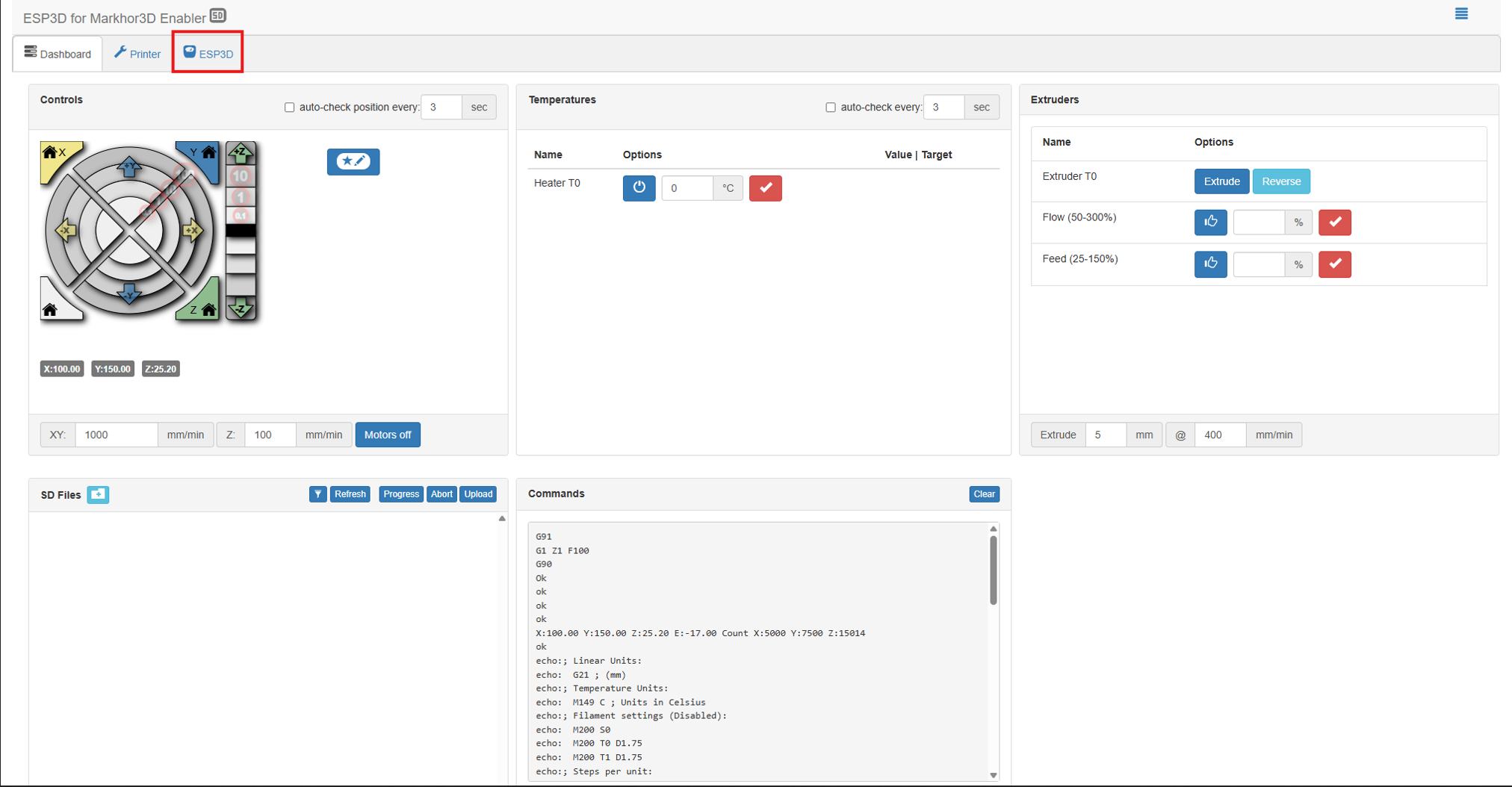
Task: Open the Printer tab
Action: click(x=137, y=54)
